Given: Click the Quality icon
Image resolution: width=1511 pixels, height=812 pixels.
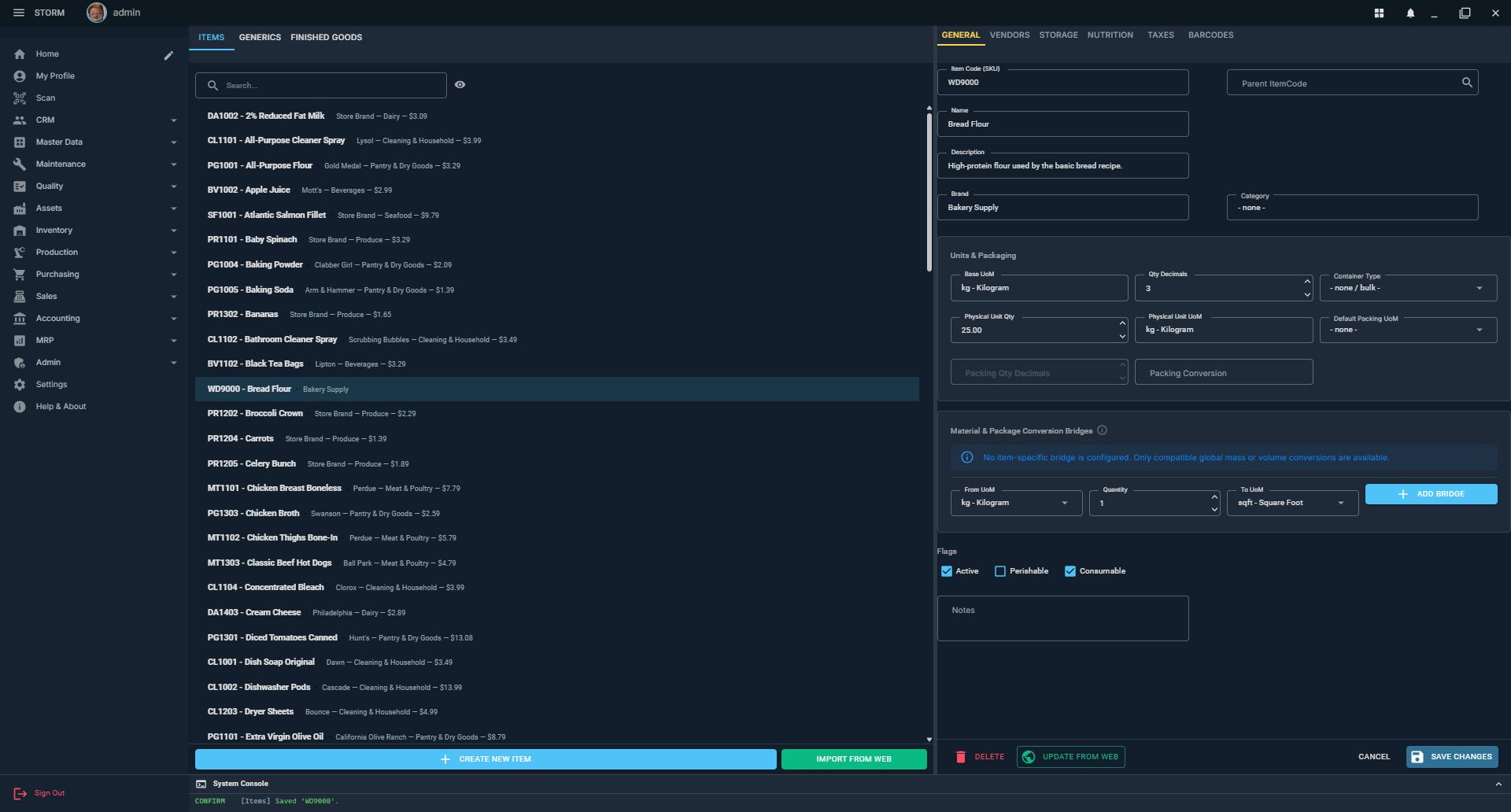Looking at the screenshot, I should point(20,186).
